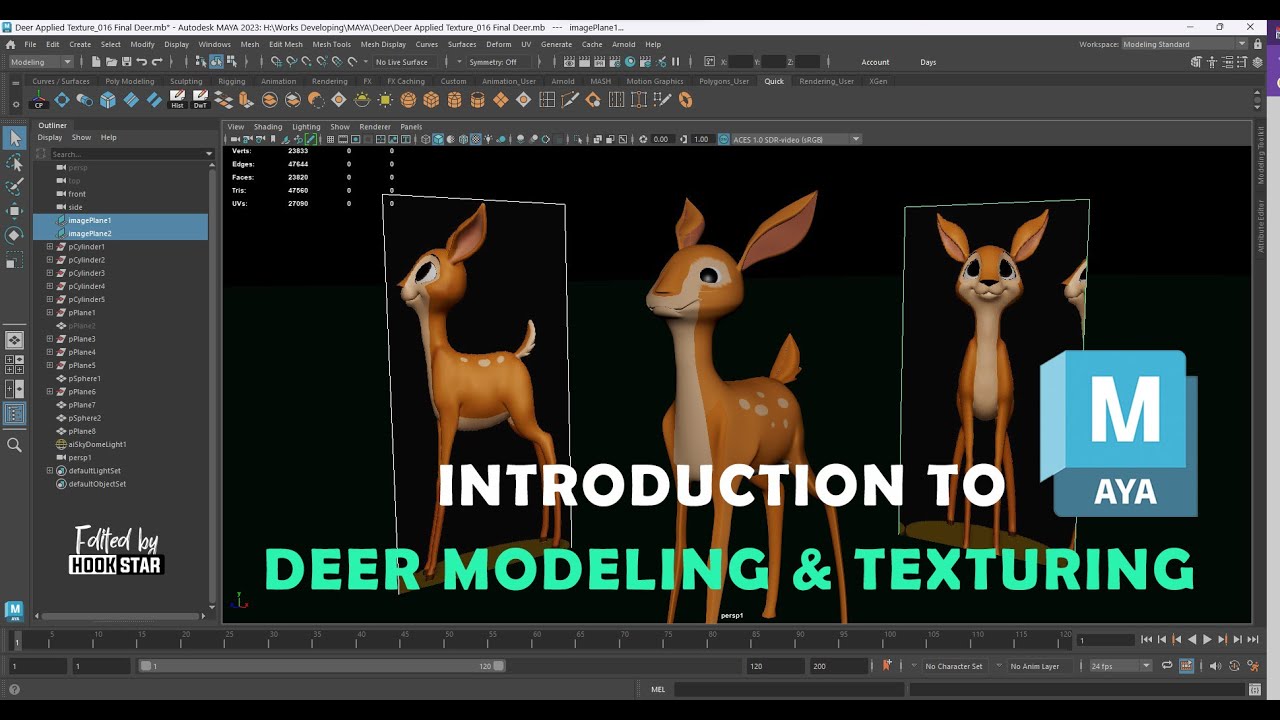The image size is (1280, 720).
Task: Activate the Scale tool in toolbox
Action: 15,260
